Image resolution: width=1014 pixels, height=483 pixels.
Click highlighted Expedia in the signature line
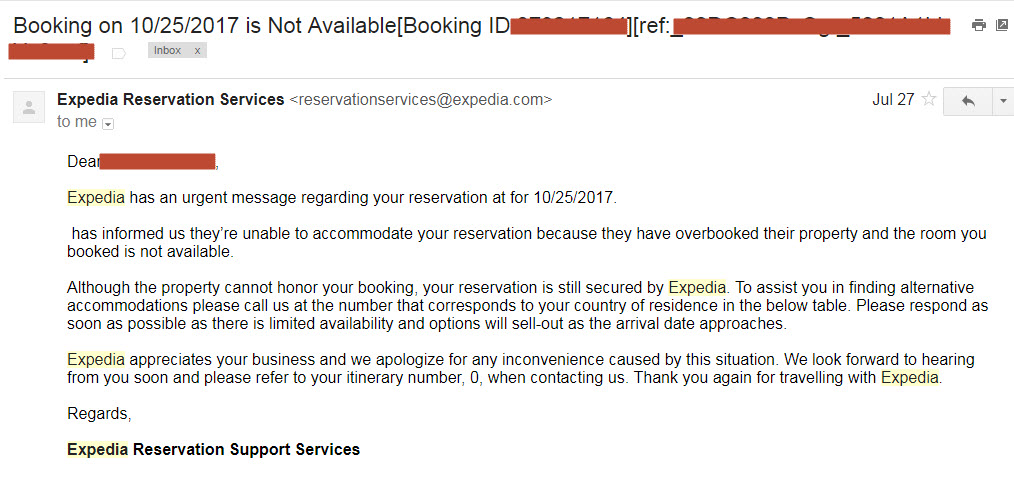point(97,449)
